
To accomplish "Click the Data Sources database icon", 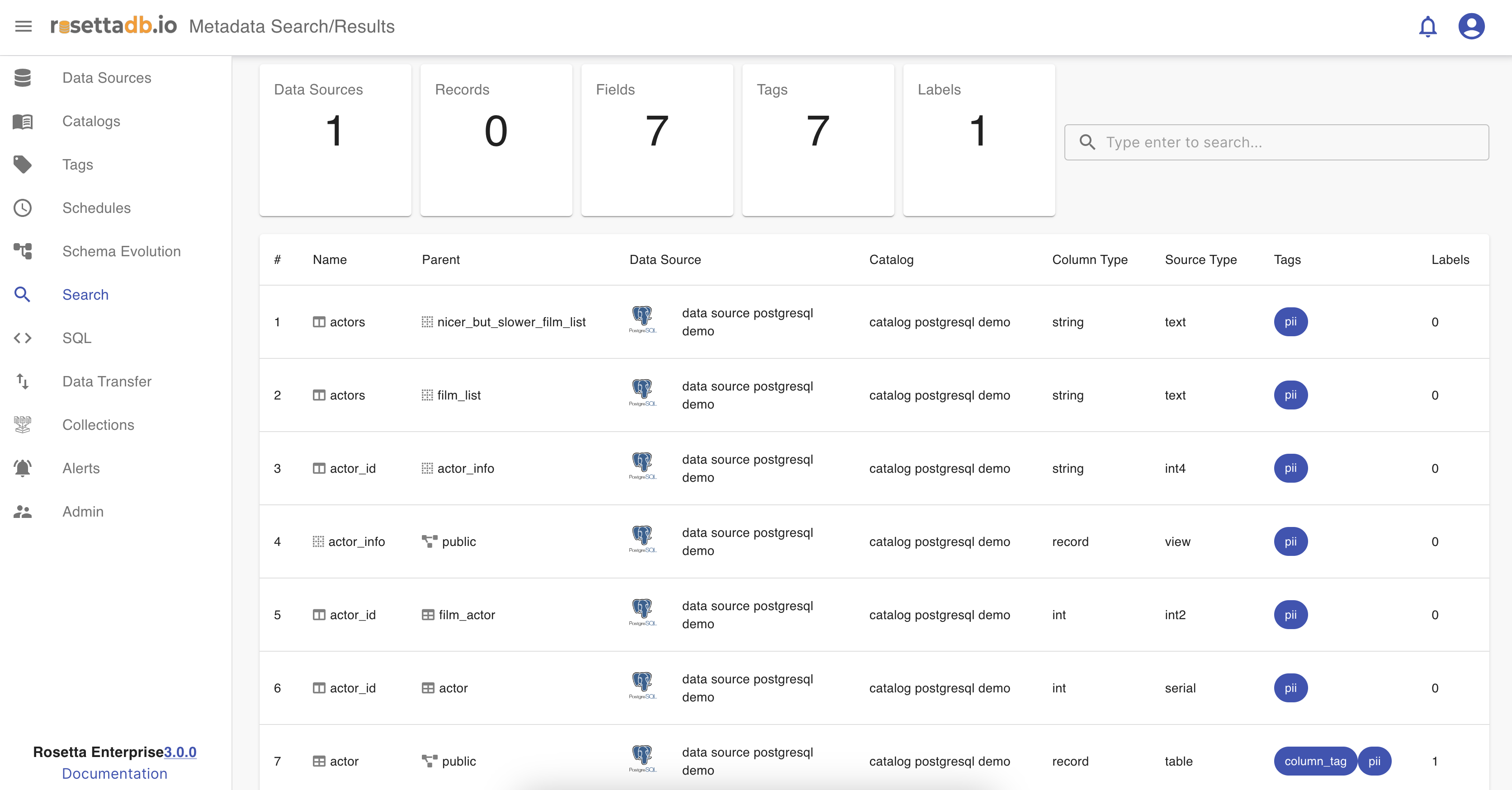I will click(x=23, y=77).
